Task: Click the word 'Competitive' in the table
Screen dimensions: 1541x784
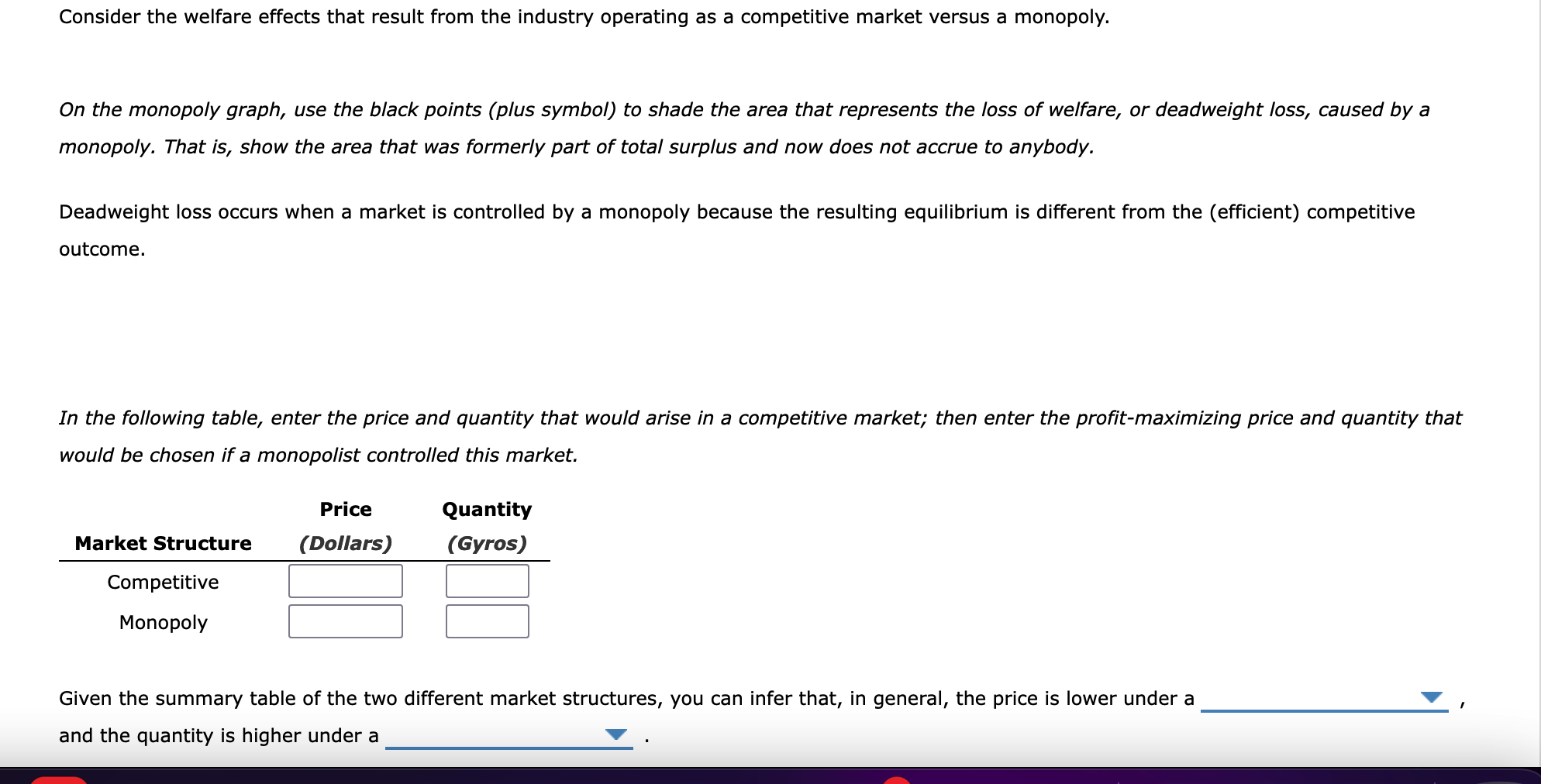Action: [x=162, y=582]
